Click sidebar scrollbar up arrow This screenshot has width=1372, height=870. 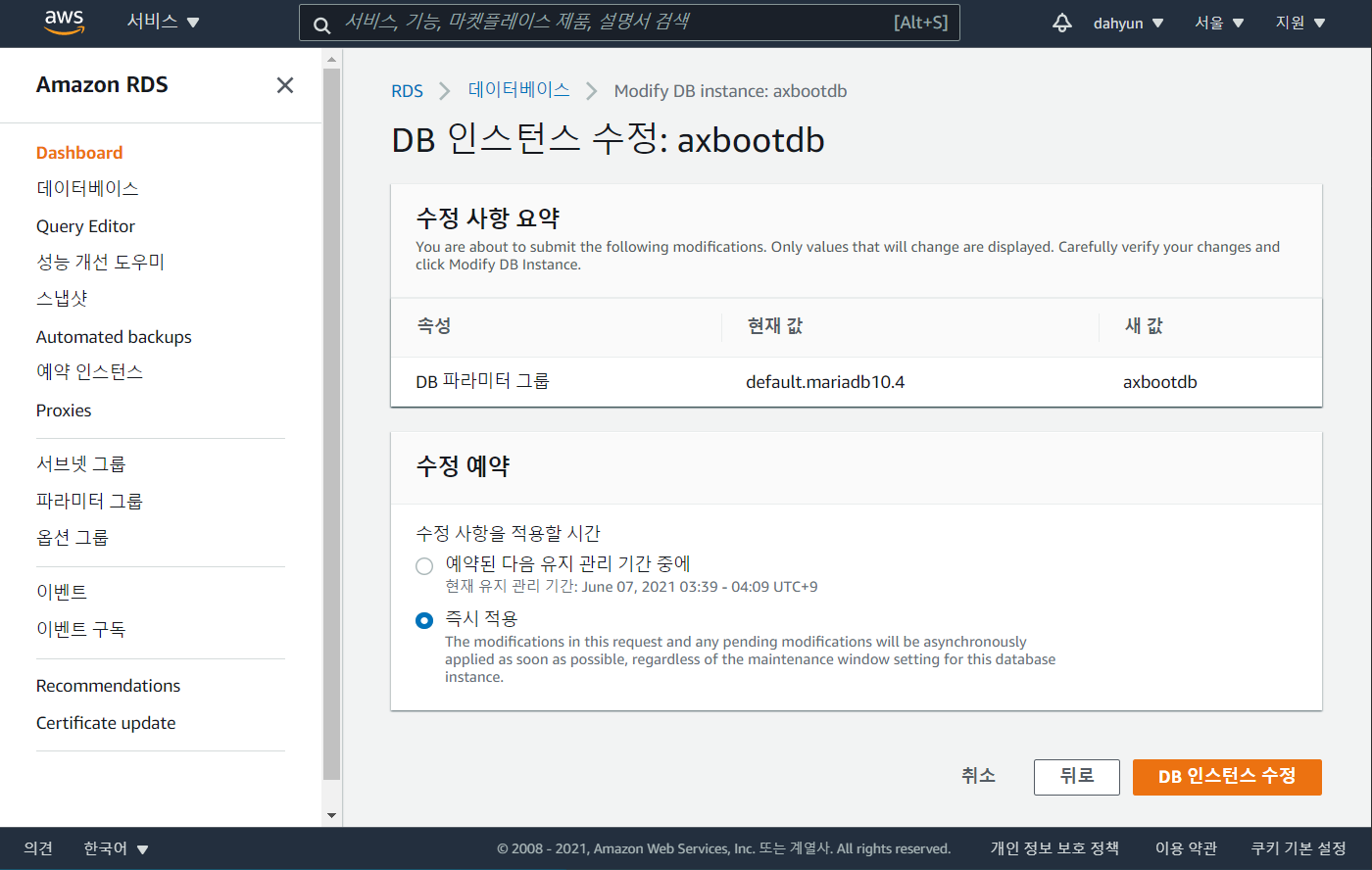tap(331, 59)
